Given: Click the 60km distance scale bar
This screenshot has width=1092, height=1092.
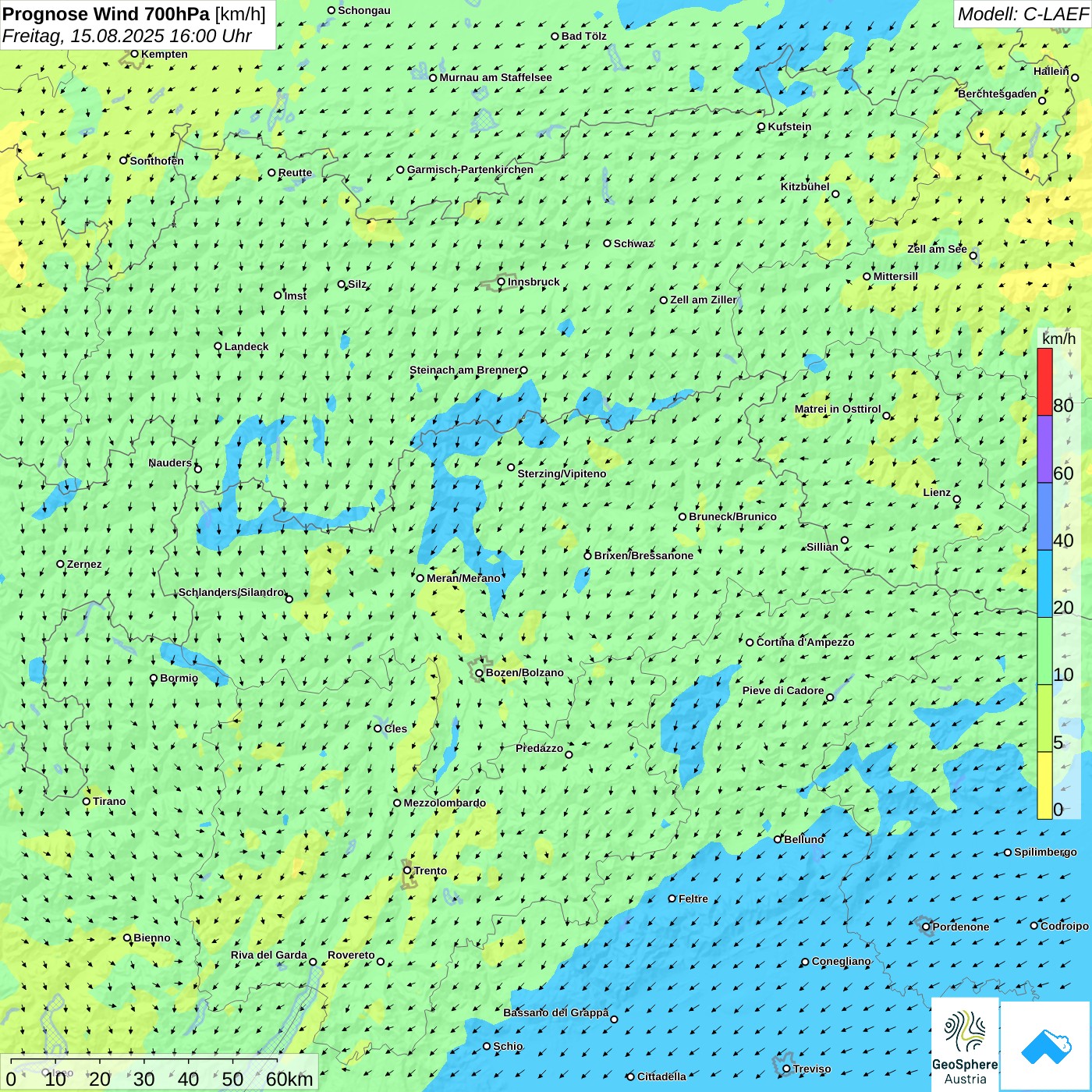Looking at the screenshot, I should 144,1061.
